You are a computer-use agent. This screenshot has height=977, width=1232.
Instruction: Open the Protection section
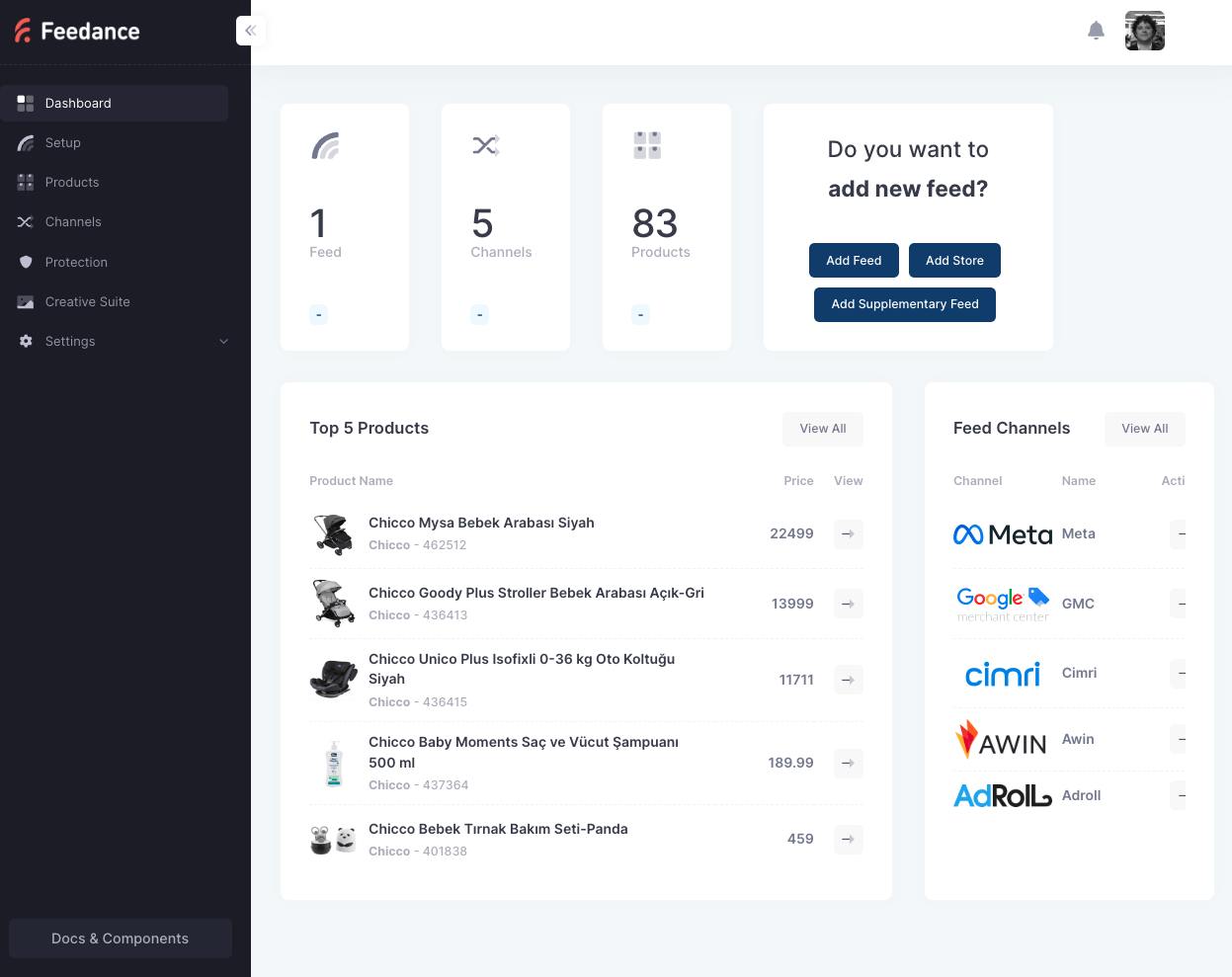76,262
